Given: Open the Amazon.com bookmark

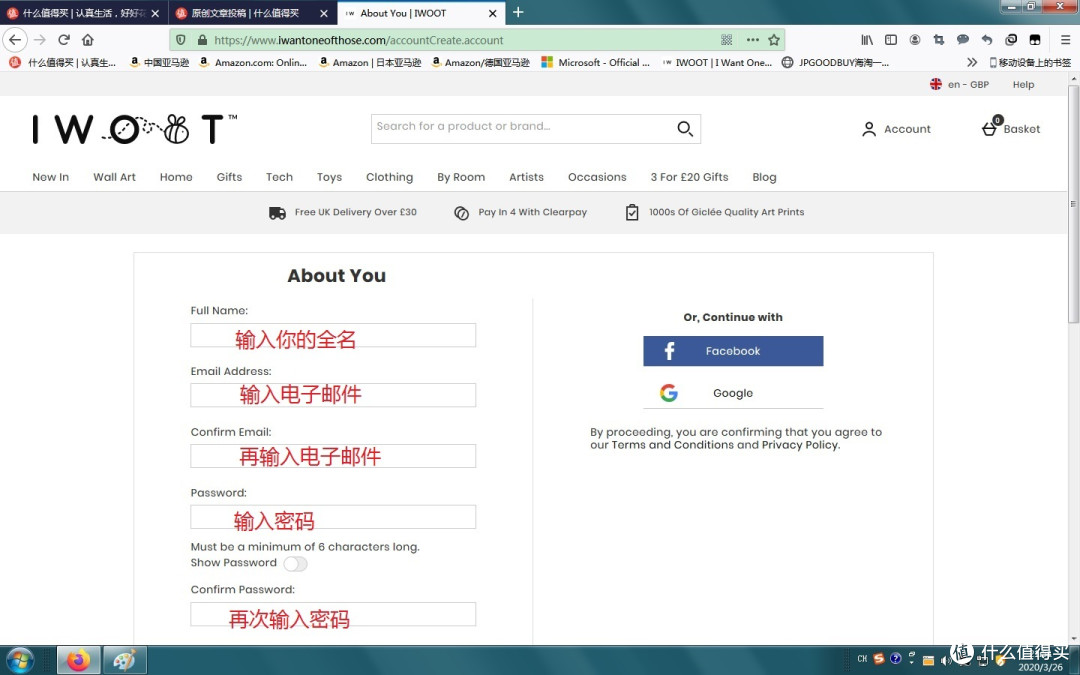Looking at the screenshot, I should pos(253,62).
